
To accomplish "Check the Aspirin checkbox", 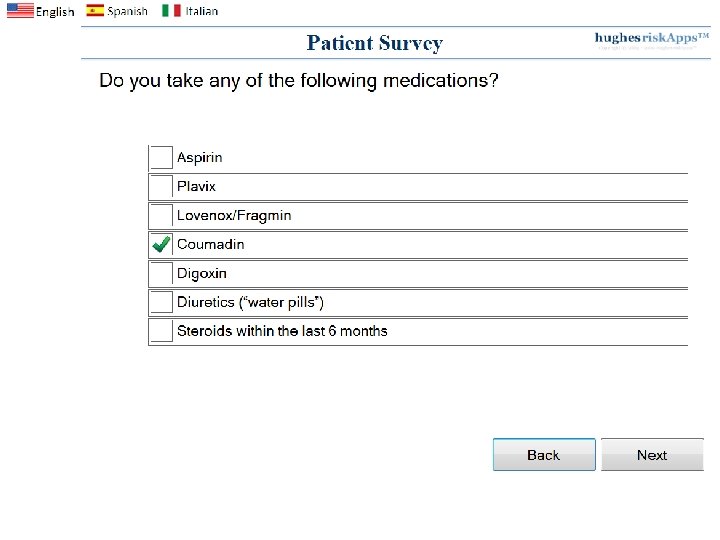I will (161, 158).
